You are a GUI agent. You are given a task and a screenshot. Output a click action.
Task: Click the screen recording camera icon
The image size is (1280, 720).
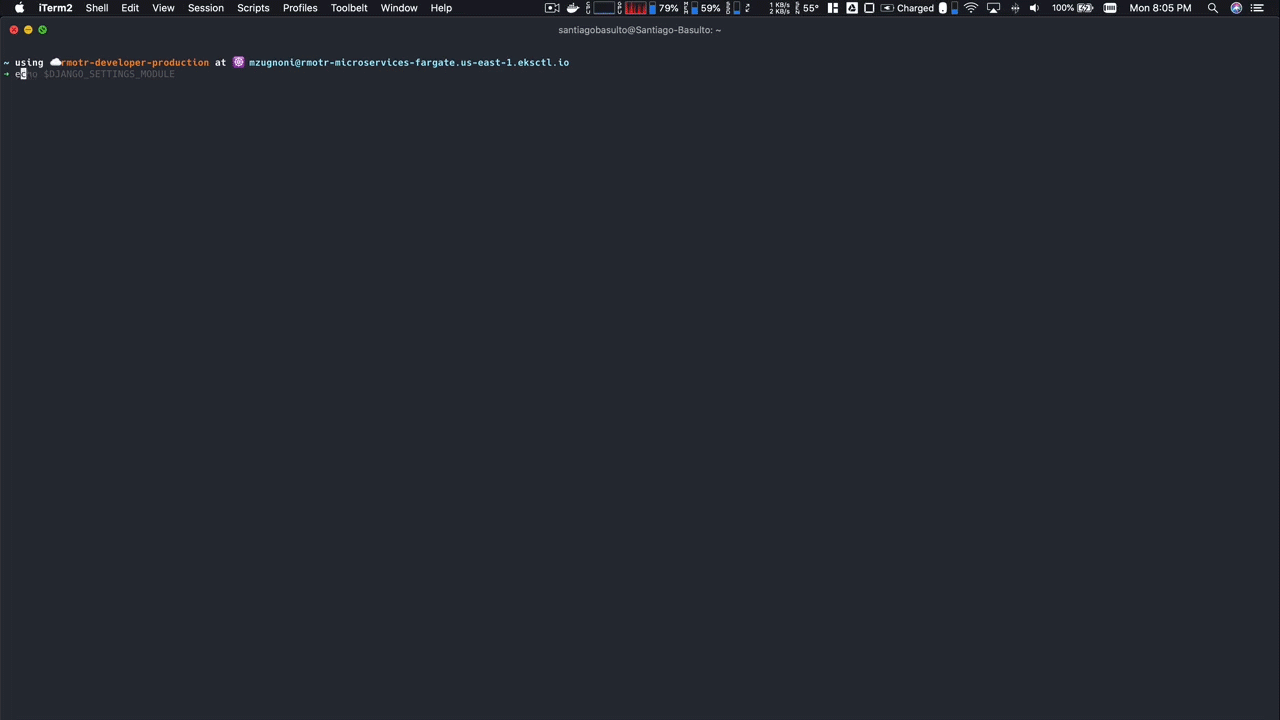point(552,8)
